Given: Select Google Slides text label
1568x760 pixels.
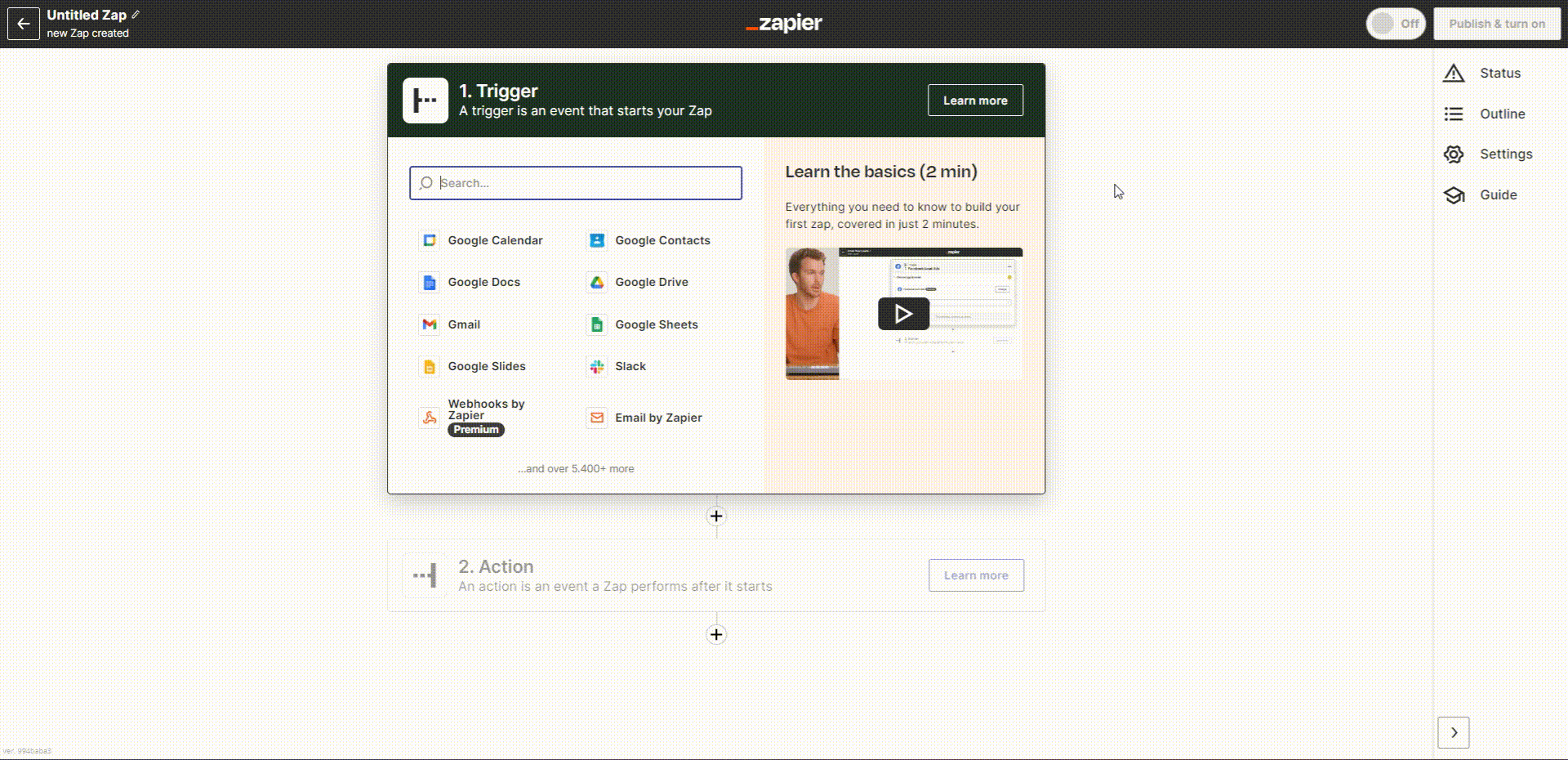Looking at the screenshot, I should [x=487, y=366].
